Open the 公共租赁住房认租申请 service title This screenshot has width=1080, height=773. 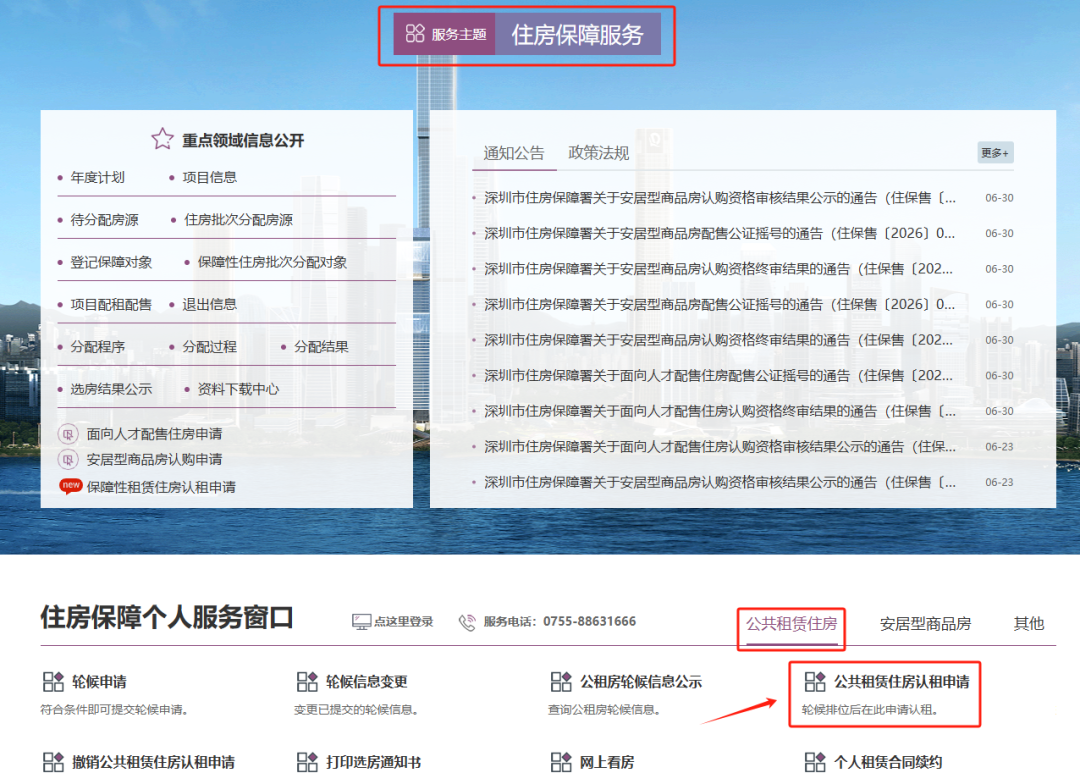pyautogui.click(x=902, y=682)
